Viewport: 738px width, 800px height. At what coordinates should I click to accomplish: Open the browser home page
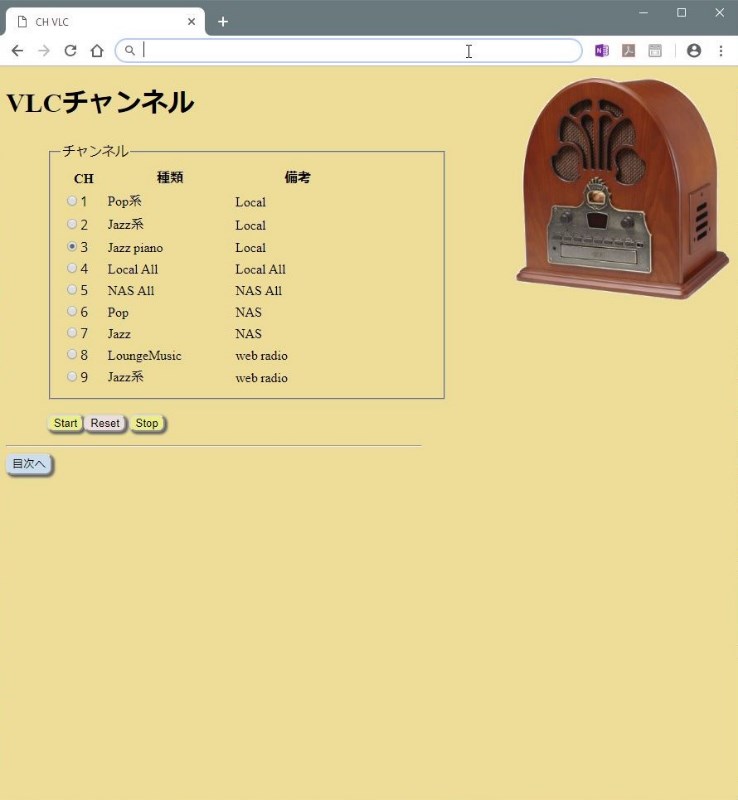pyautogui.click(x=97, y=51)
